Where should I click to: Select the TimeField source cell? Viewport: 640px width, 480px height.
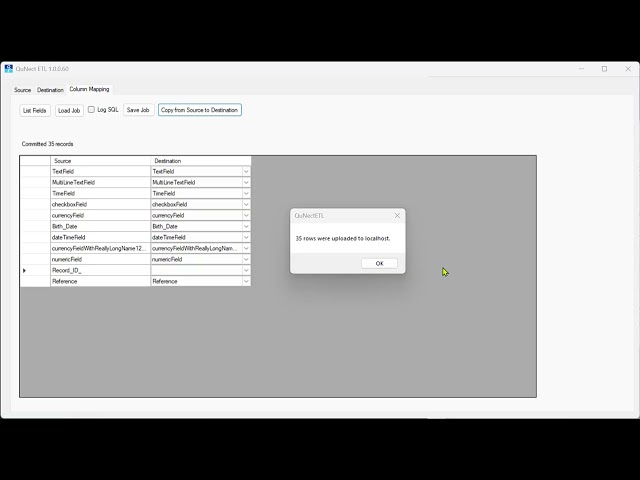point(100,193)
